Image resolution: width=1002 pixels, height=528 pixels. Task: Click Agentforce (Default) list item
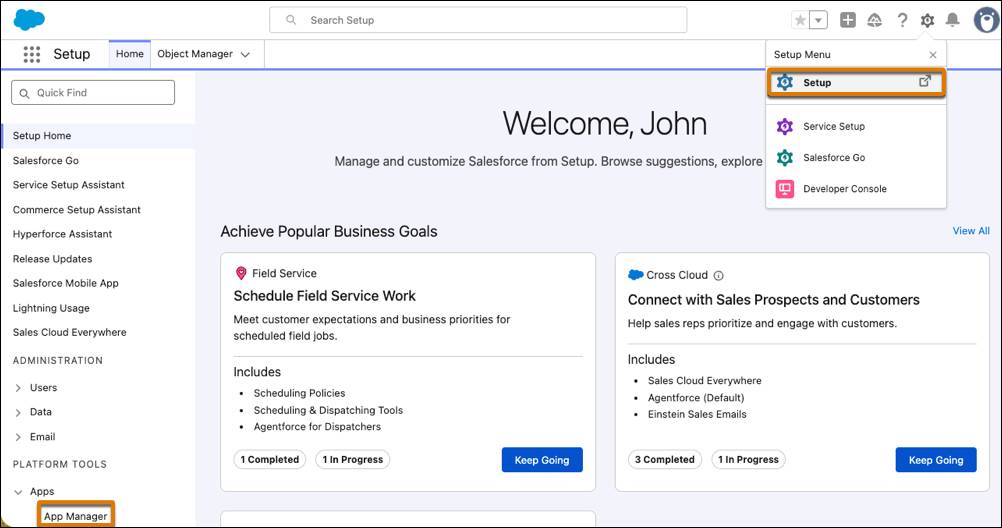pyautogui.click(x=696, y=398)
